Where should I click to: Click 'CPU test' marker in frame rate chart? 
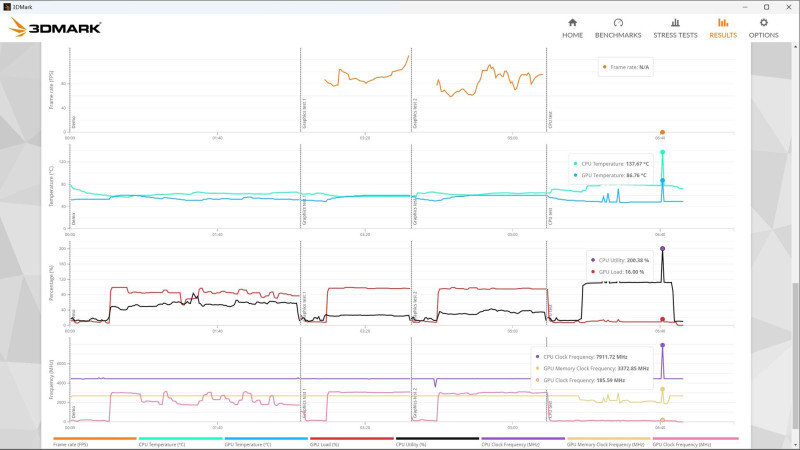pos(550,120)
